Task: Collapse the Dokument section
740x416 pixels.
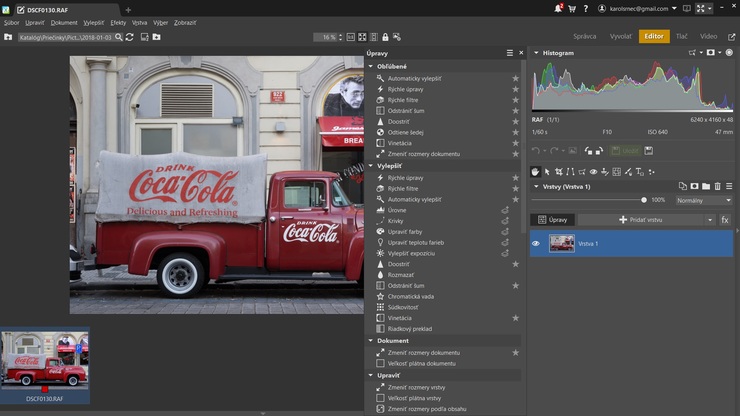Action: tap(371, 340)
